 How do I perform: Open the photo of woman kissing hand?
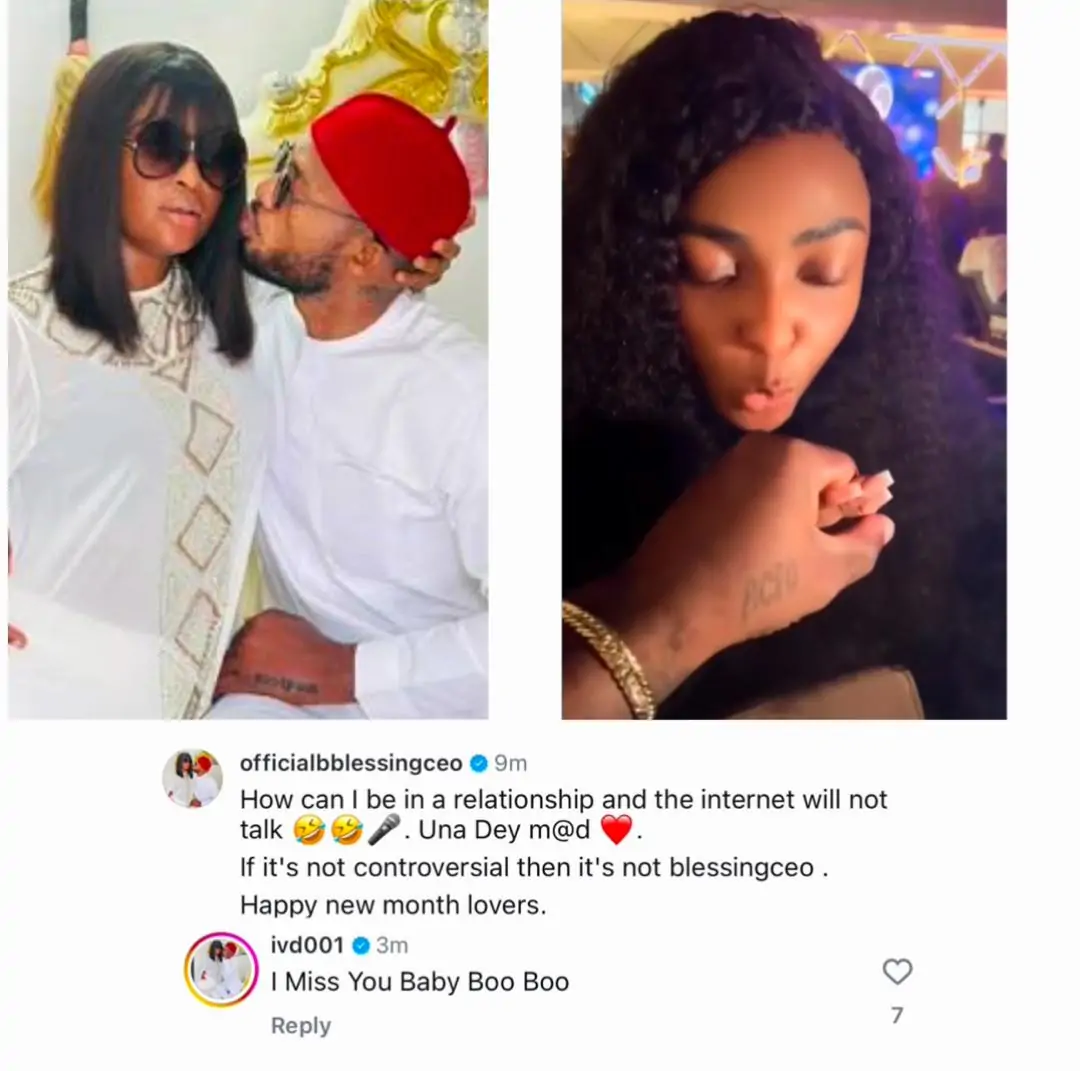[x=784, y=360]
